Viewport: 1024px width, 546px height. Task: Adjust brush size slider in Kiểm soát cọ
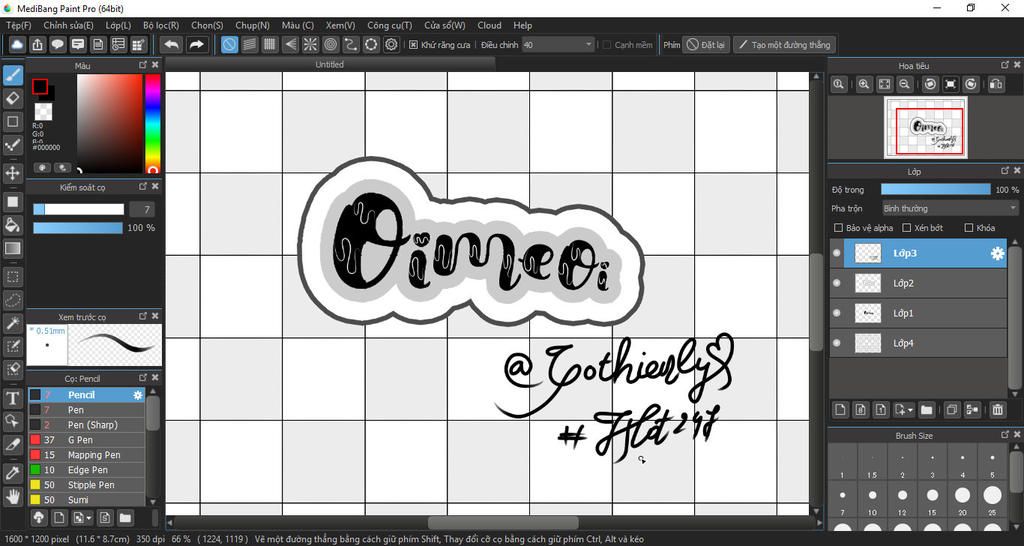tap(78, 210)
